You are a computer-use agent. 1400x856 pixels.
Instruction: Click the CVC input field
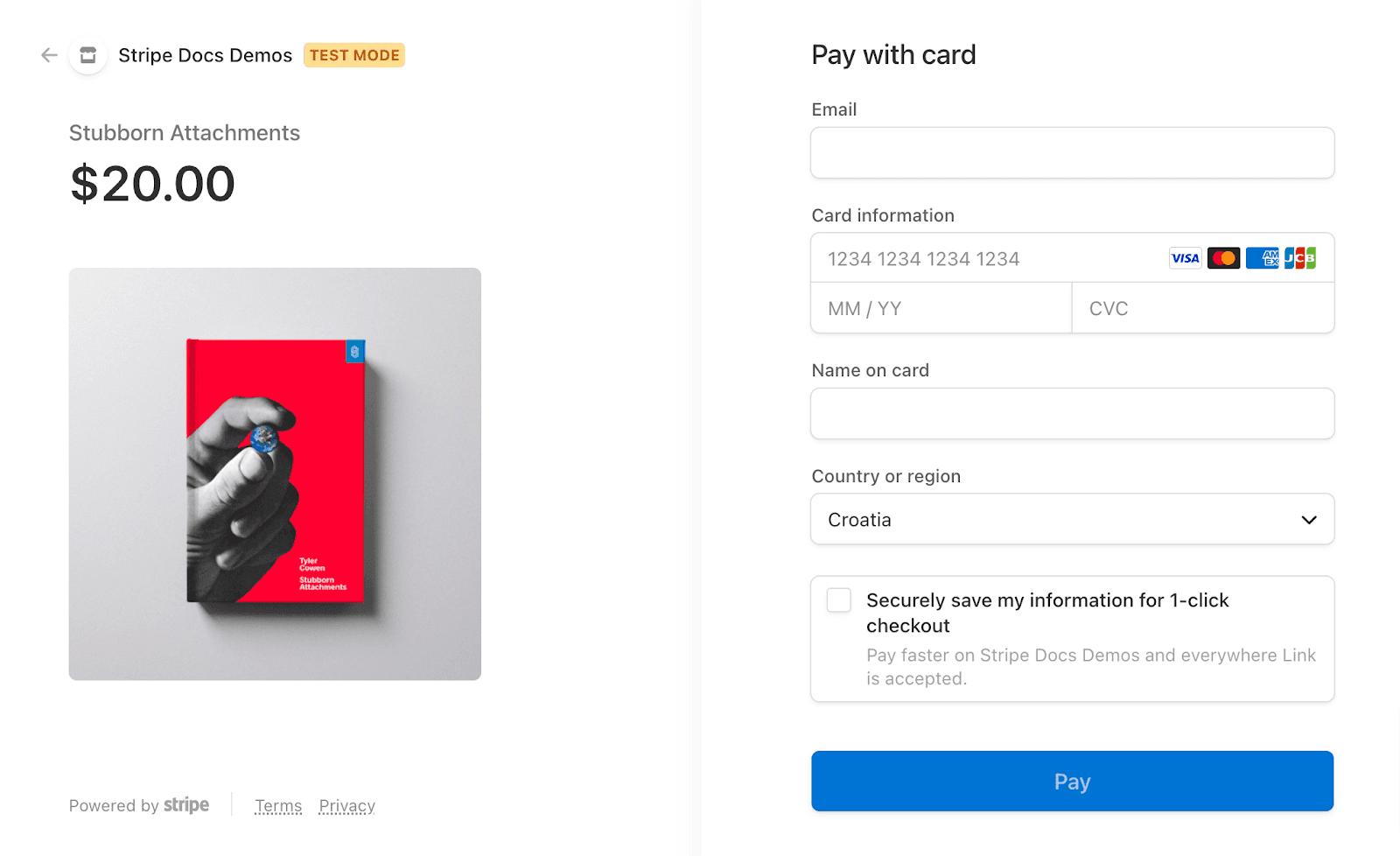(1203, 308)
